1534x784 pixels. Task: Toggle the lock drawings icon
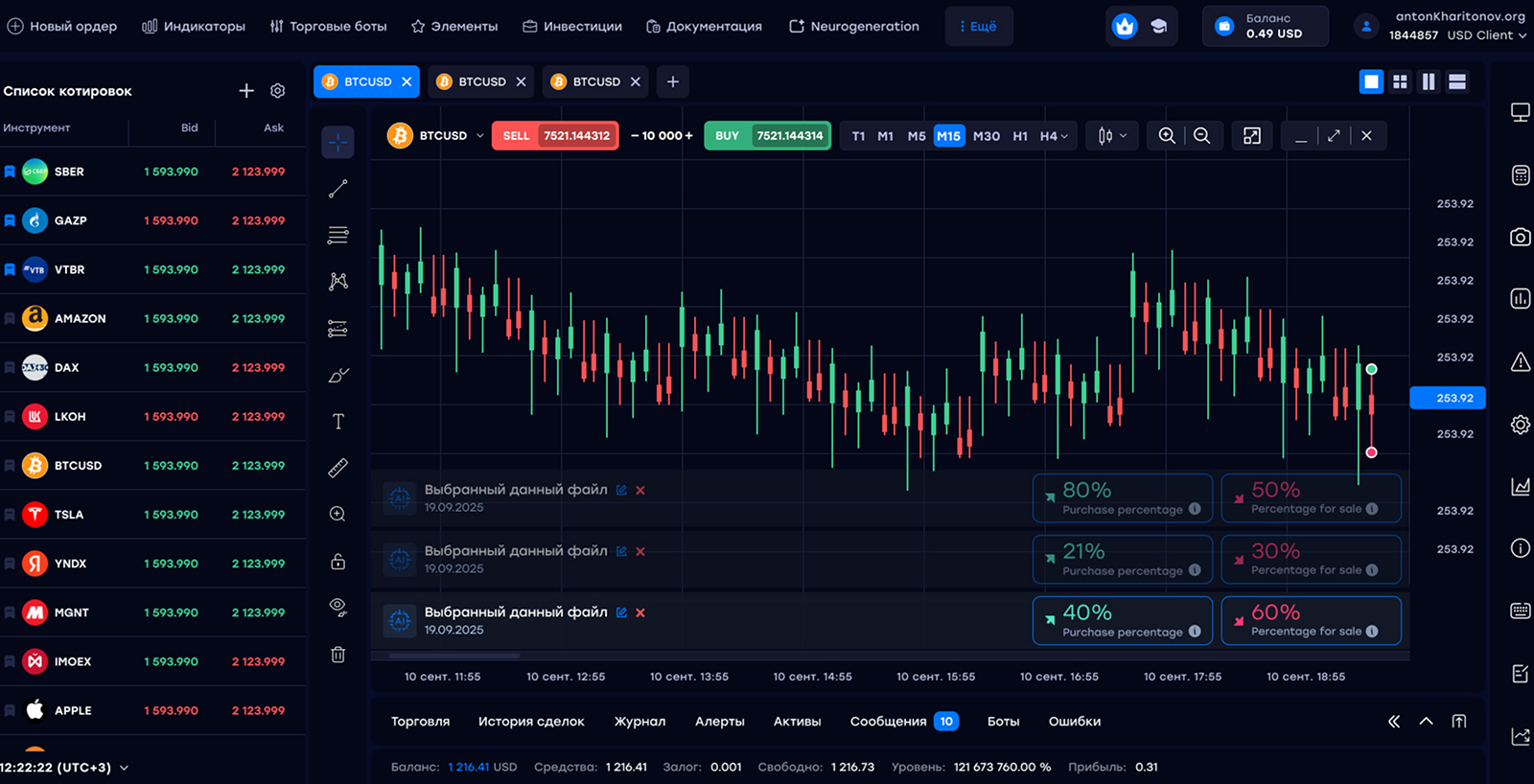coord(337,561)
